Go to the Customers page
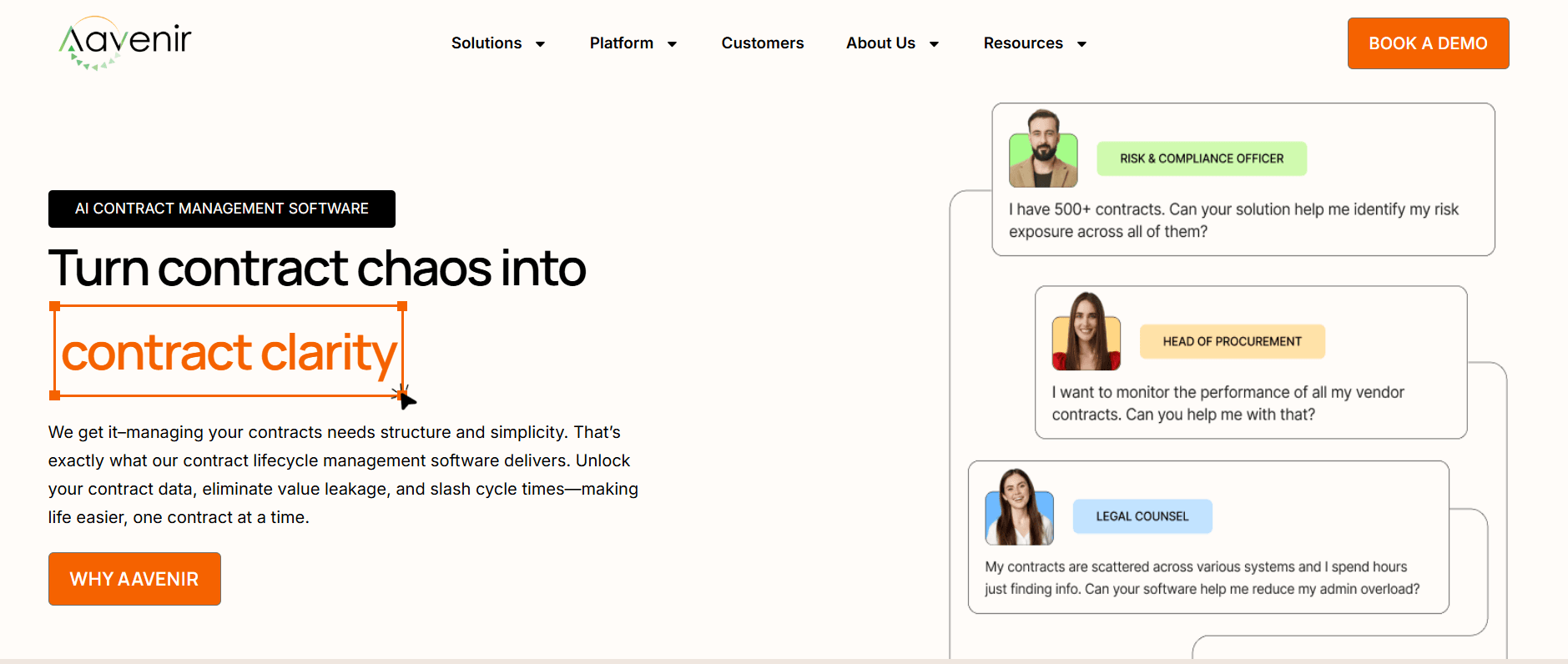 (x=762, y=43)
